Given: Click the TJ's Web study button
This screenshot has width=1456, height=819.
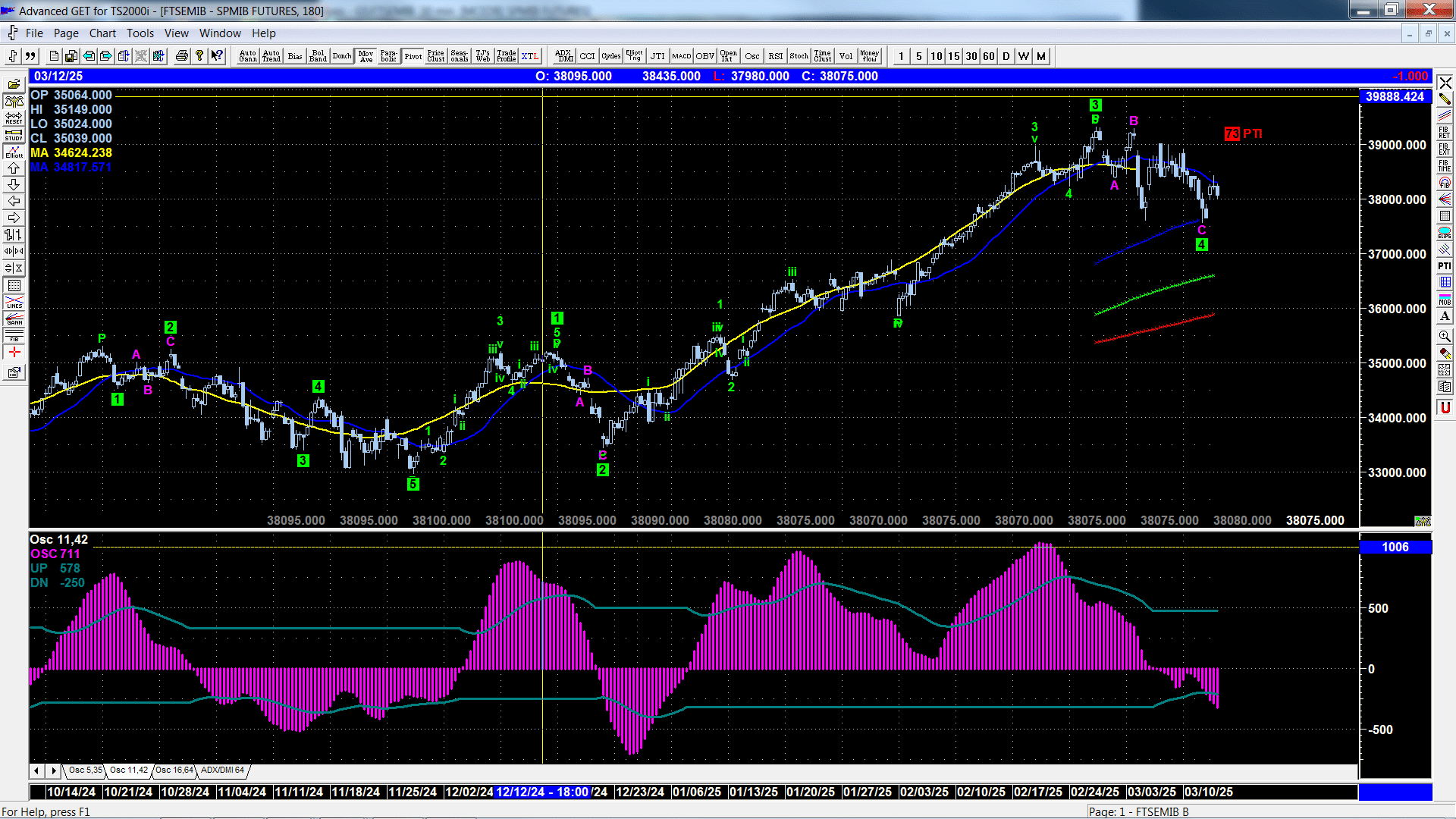Looking at the screenshot, I should [483, 56].
